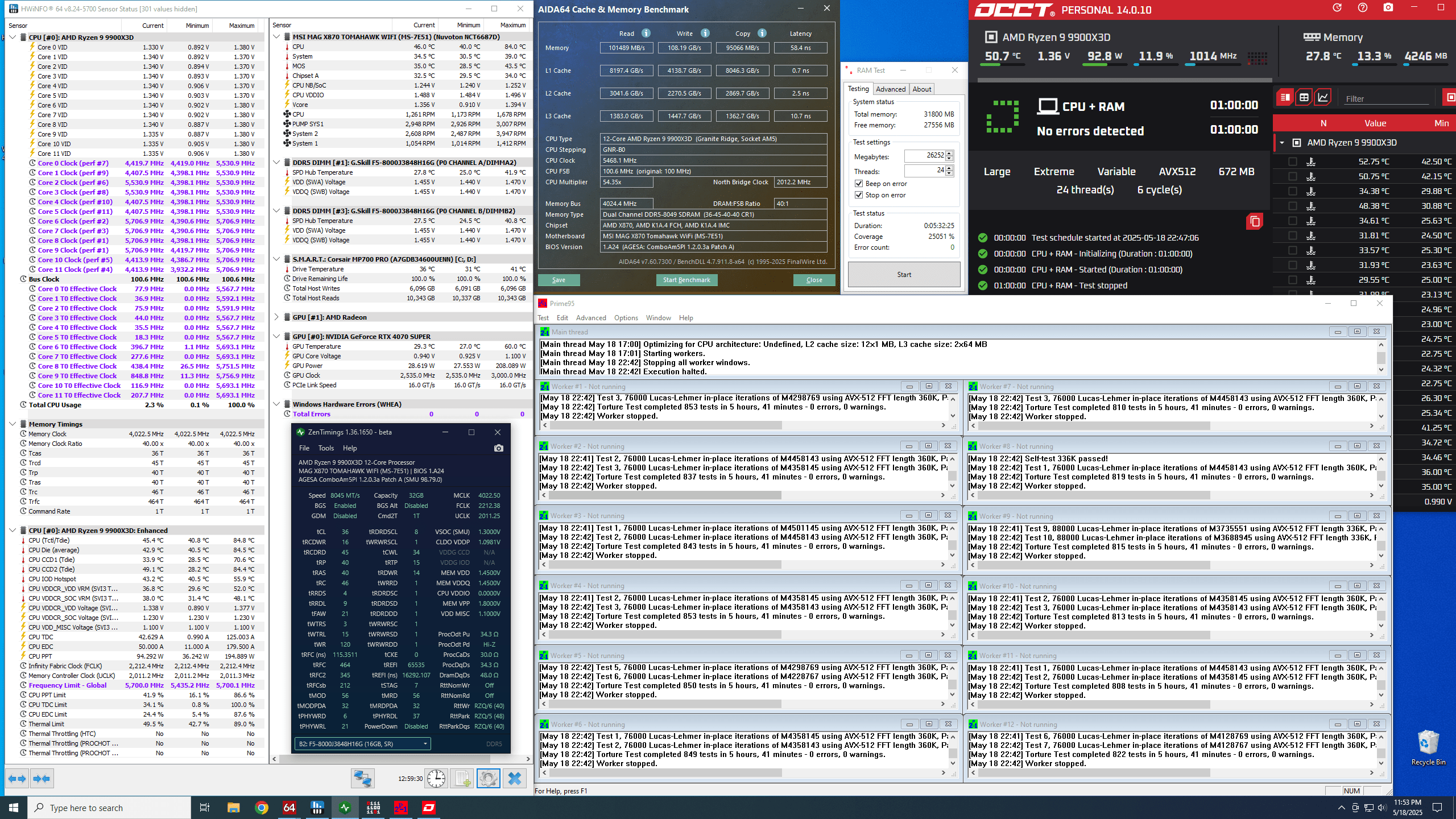
Task: Click HWiNFO expand columns arrows icon
Action: pyautogui.click(x=17, y=778)
